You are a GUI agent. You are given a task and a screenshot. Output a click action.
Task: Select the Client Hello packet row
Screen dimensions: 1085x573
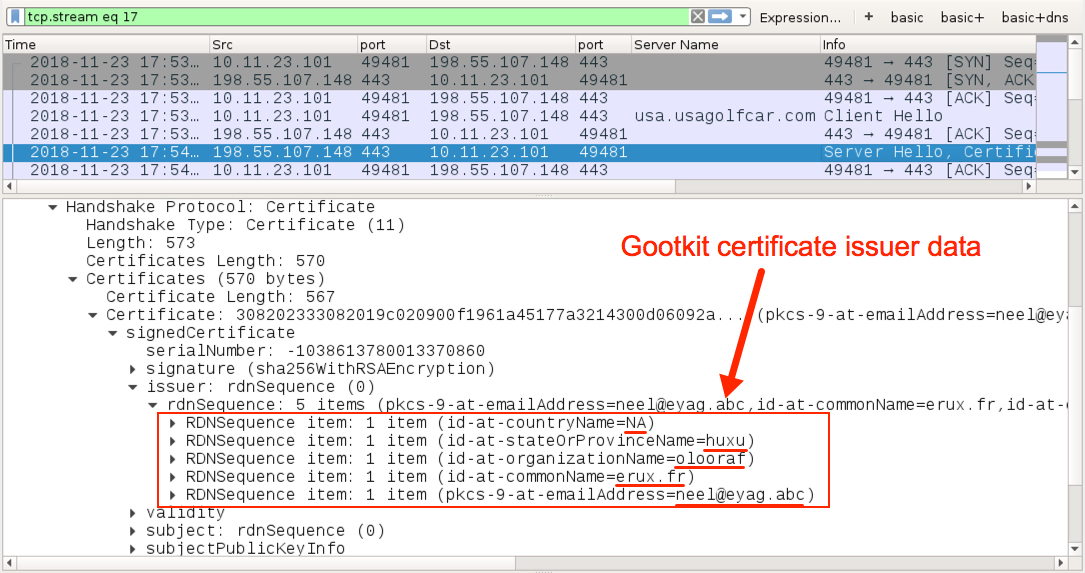pos(520,116)
